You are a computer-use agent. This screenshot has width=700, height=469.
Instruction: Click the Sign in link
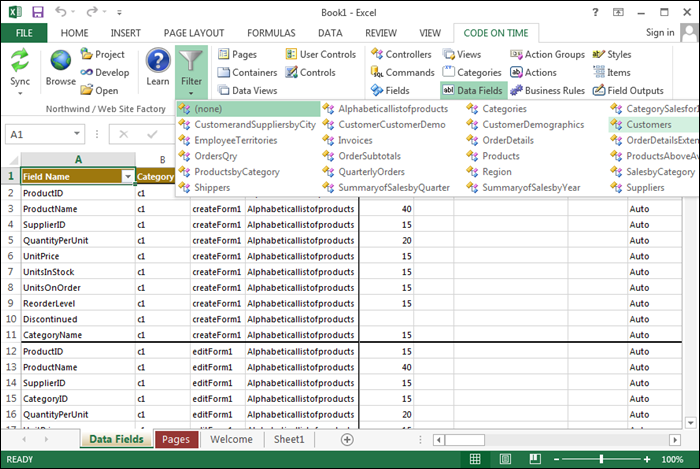tap(660, 32)
